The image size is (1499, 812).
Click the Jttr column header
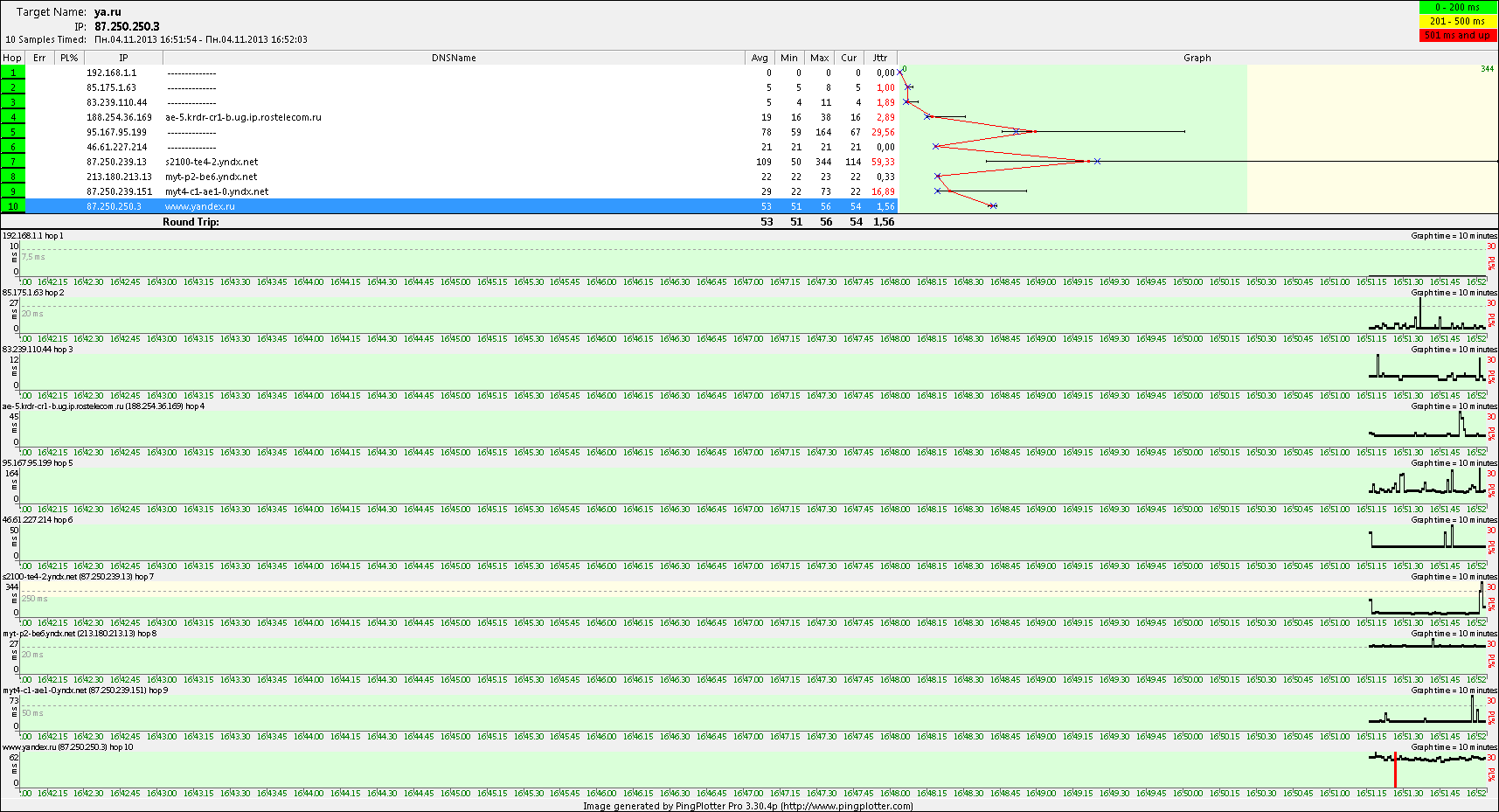[x=880, y=58]
